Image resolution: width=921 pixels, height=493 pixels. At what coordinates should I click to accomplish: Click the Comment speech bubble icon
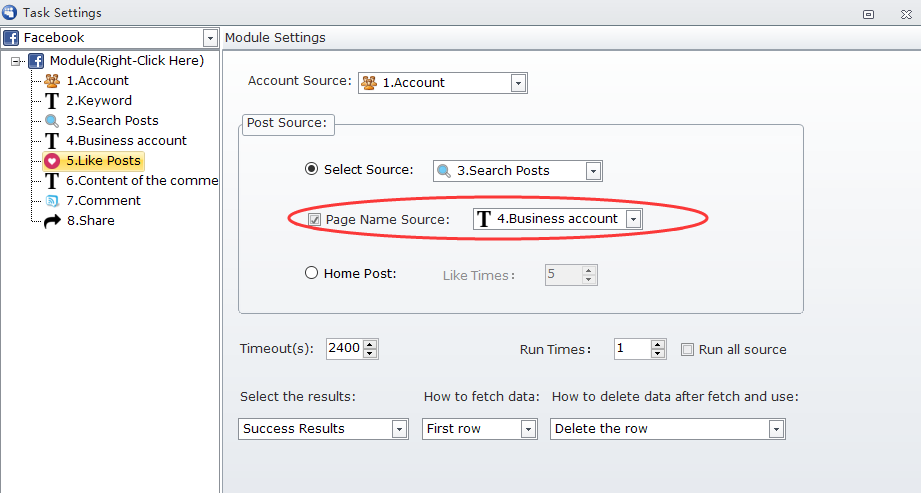point(52,201)
